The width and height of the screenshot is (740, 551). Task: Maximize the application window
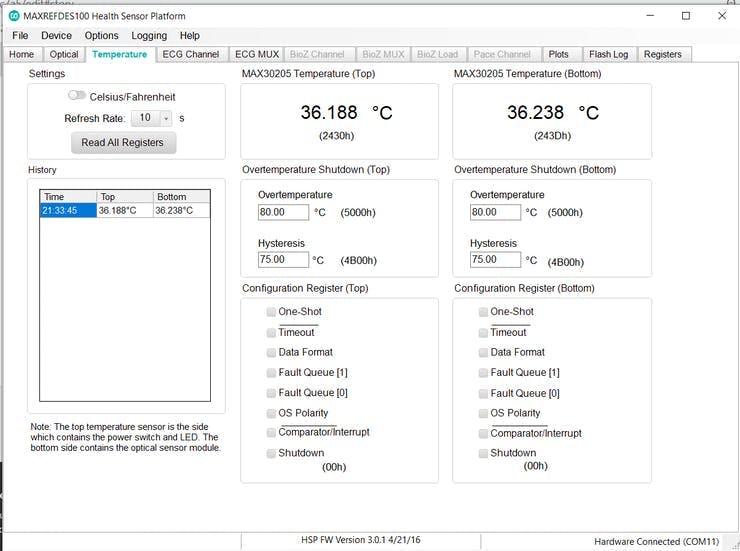(x=685, y=16)
